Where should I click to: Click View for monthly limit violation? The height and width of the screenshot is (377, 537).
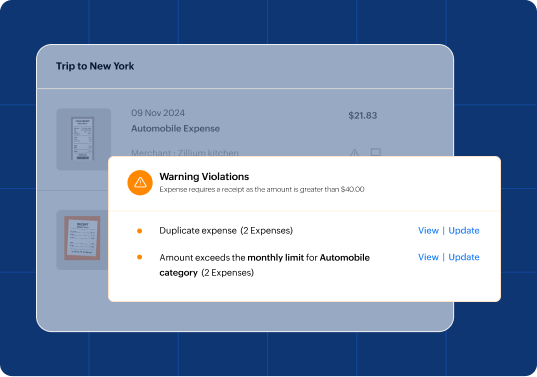[428, 257]
